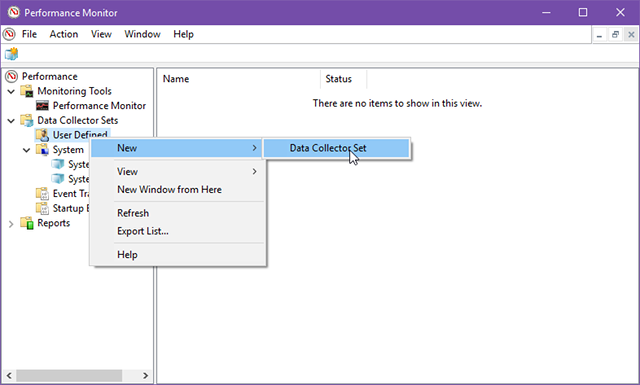Select User Defined tree item
Screen dimensions: 640x385
pos(80,135)
